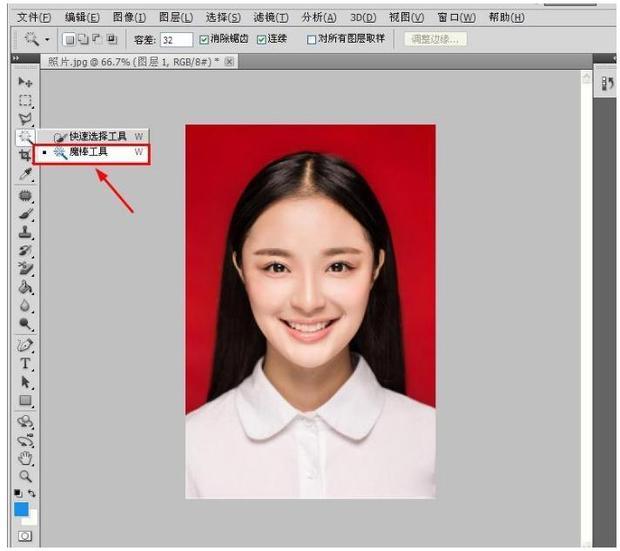This screenshot has width=620, height=551.
Task: Open the tool preset picker dropdown arrow
Action: click(x=47, y=40)
